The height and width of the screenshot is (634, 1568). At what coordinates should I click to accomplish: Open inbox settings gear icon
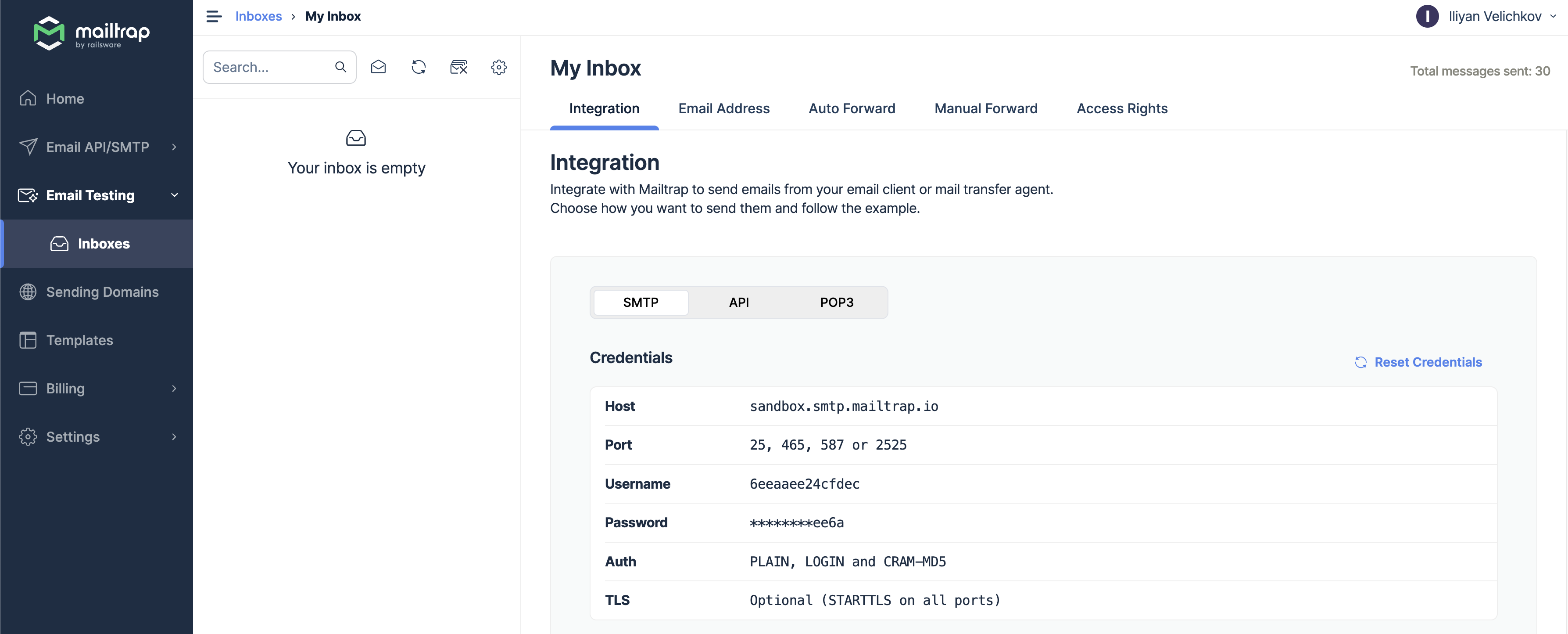click(x=499, y=67)
